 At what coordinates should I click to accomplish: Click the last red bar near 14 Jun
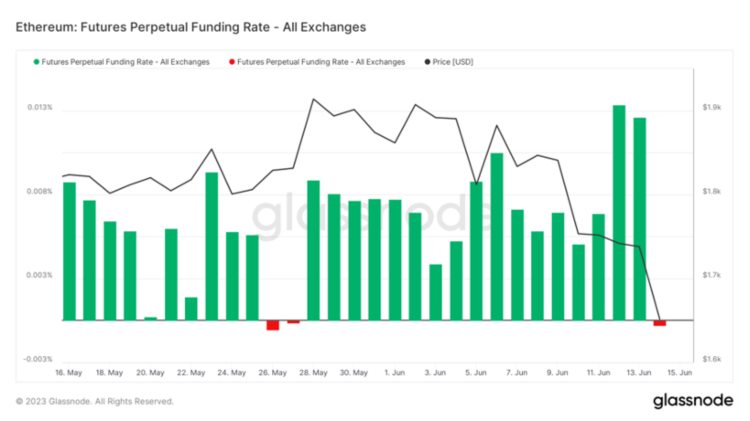pos(660,323)
